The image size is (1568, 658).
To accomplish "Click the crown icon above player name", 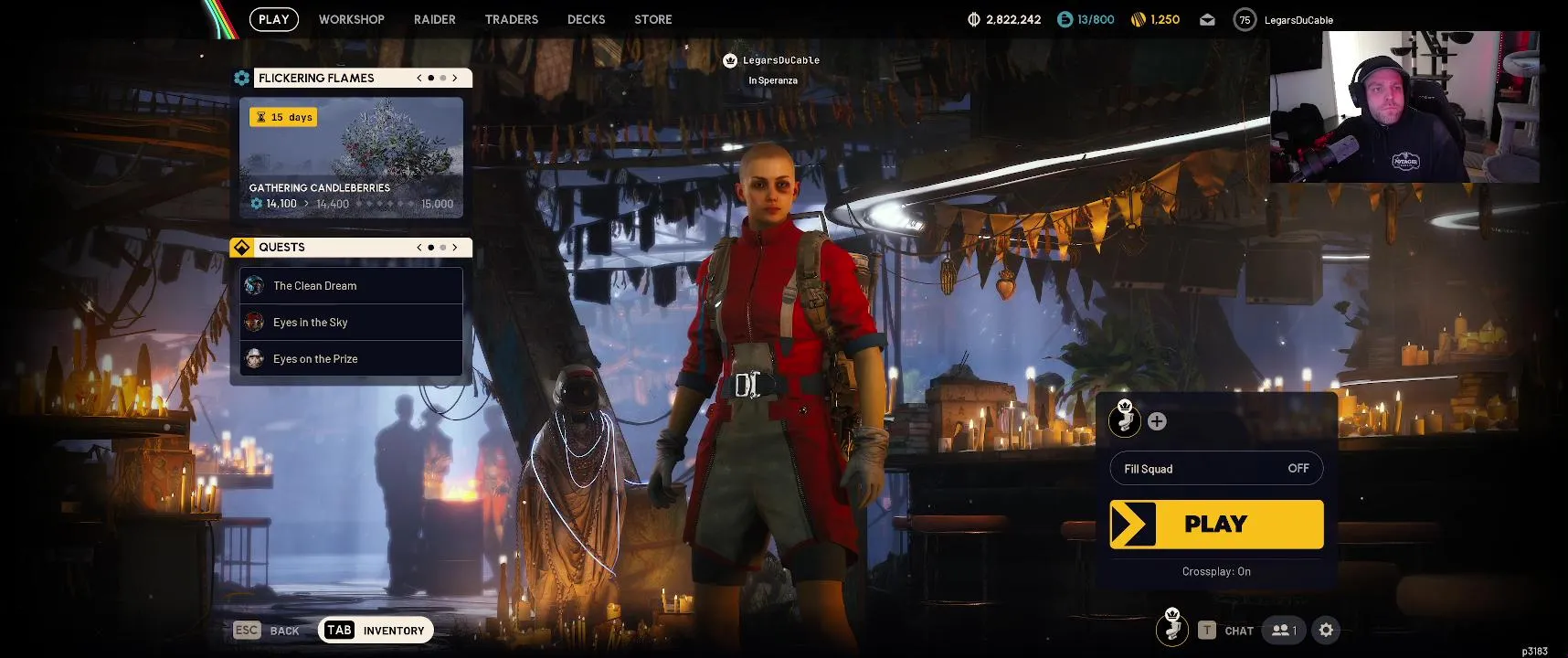I will tap(729, 60).
